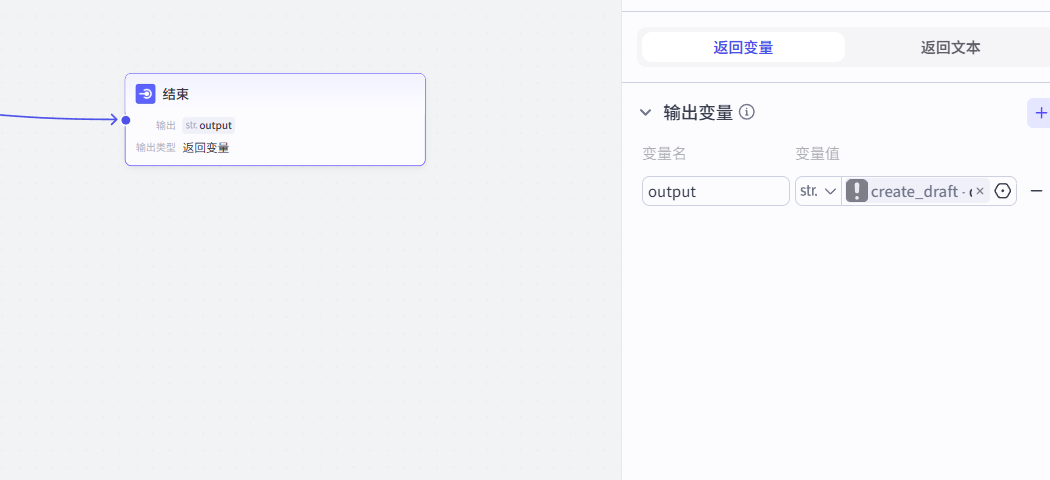The height and width of the screenshot is (480, 1050).
Task: Click the create_draft variable value chip
Action: [x=915, y=191]
